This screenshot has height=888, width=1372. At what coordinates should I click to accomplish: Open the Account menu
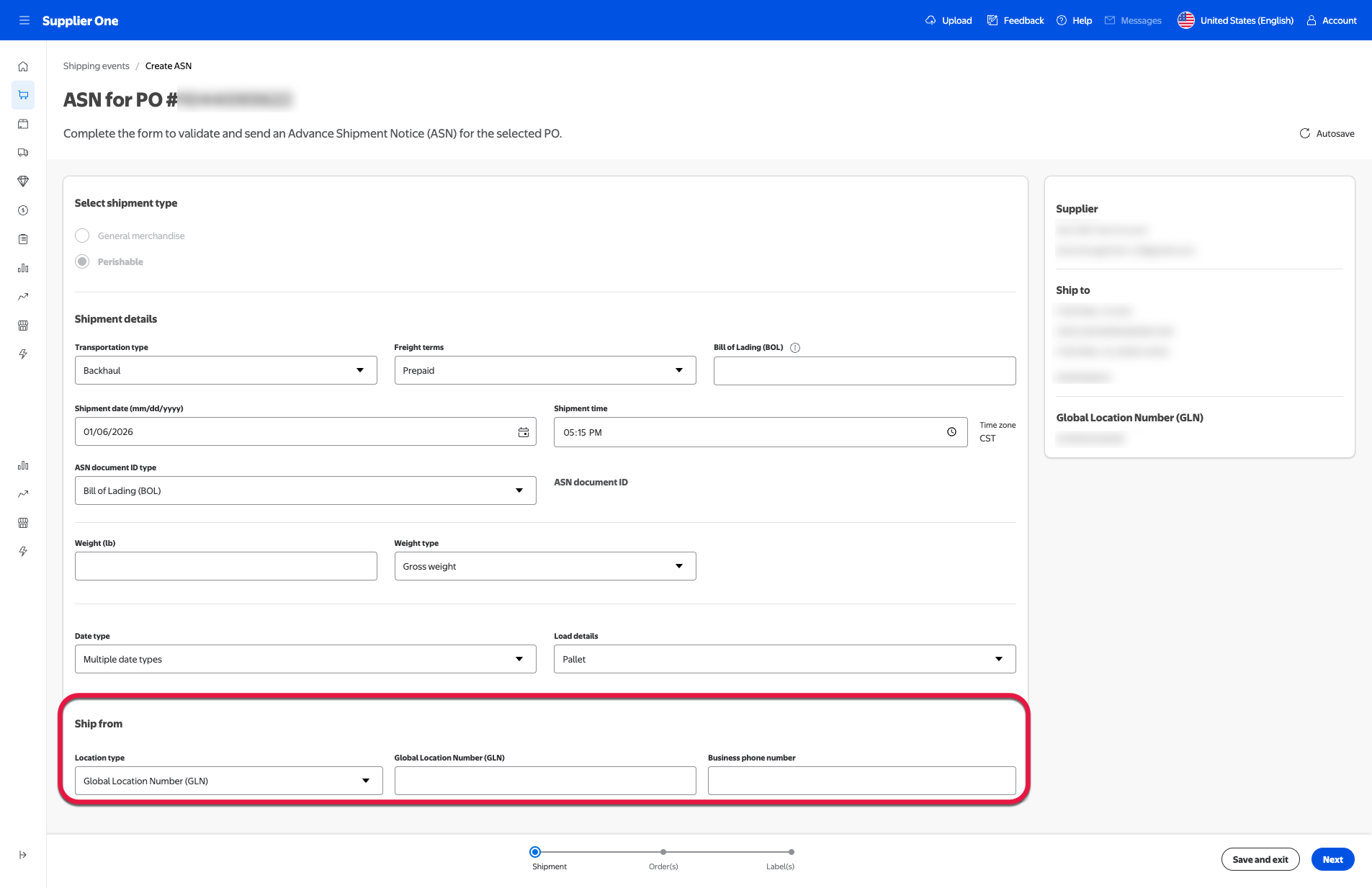tap(1332, 21)
